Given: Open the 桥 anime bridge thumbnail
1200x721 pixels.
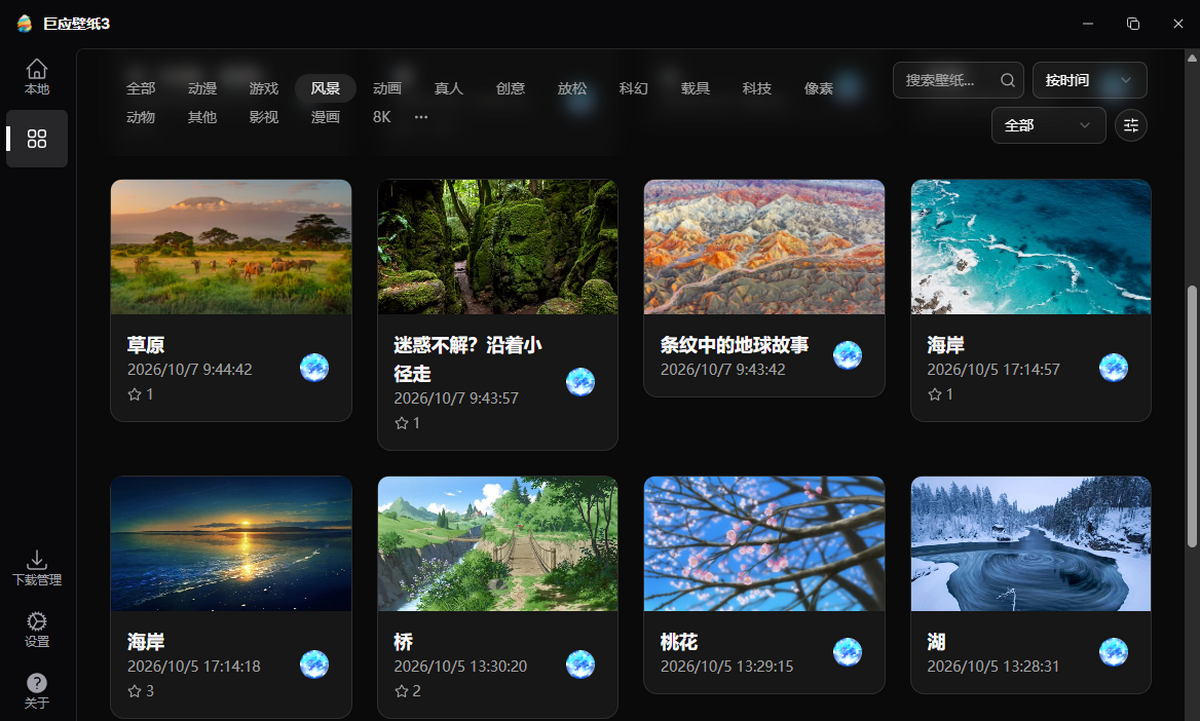Looking at the screenshot, I should click(x=498, y=544).
